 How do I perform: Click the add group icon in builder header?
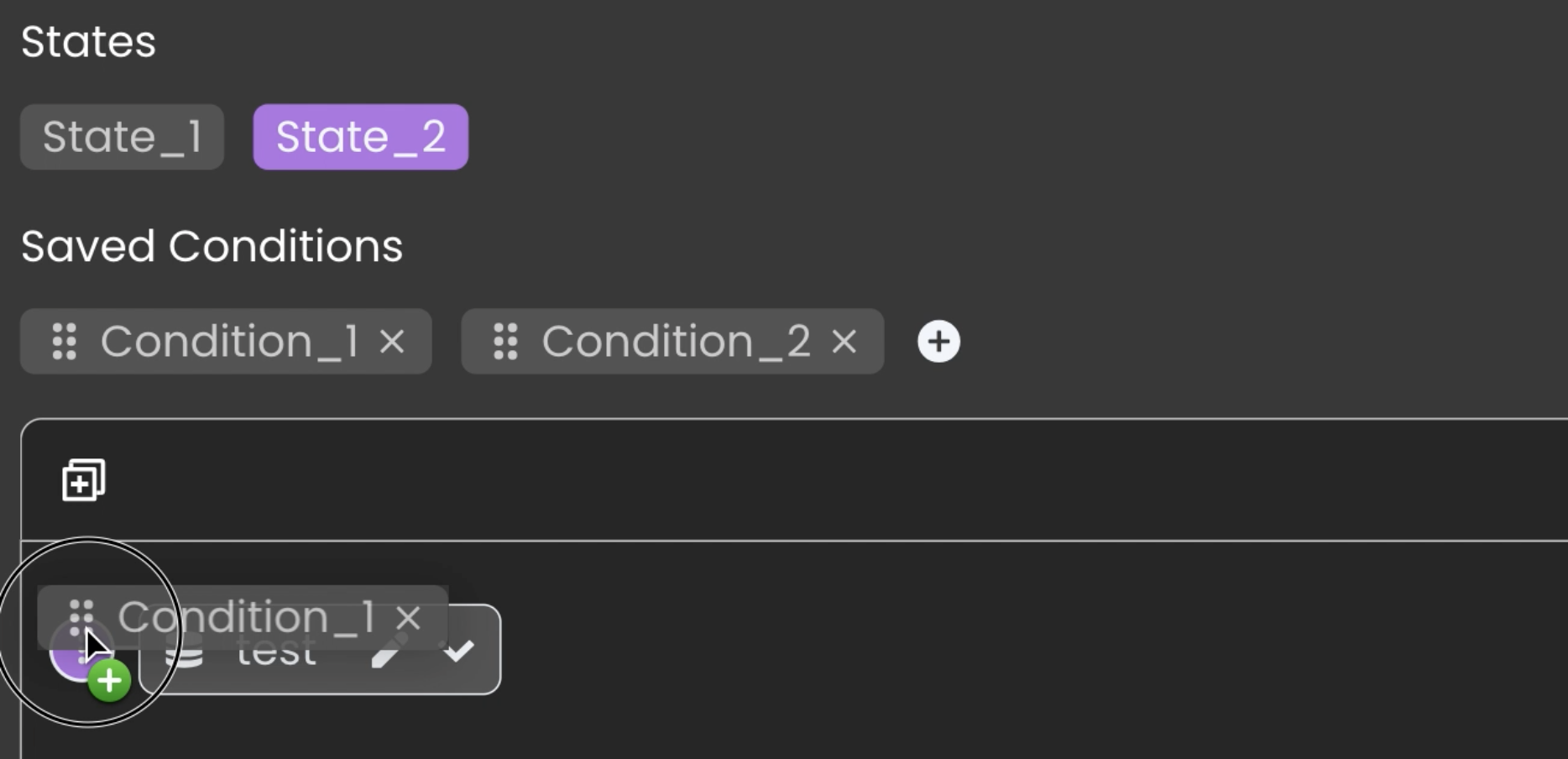[84, 480]
